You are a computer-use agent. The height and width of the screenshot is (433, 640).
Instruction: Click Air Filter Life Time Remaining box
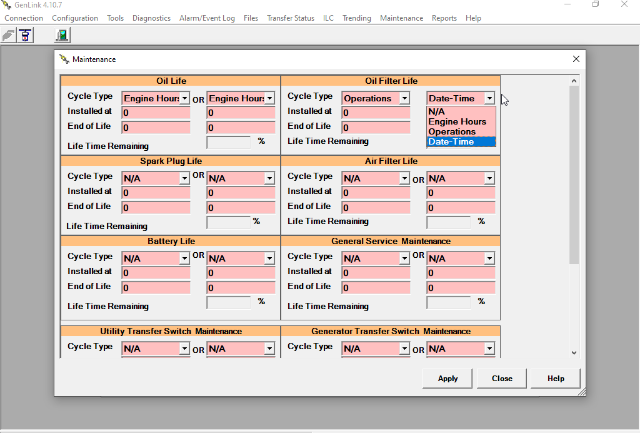click(449, 222)
